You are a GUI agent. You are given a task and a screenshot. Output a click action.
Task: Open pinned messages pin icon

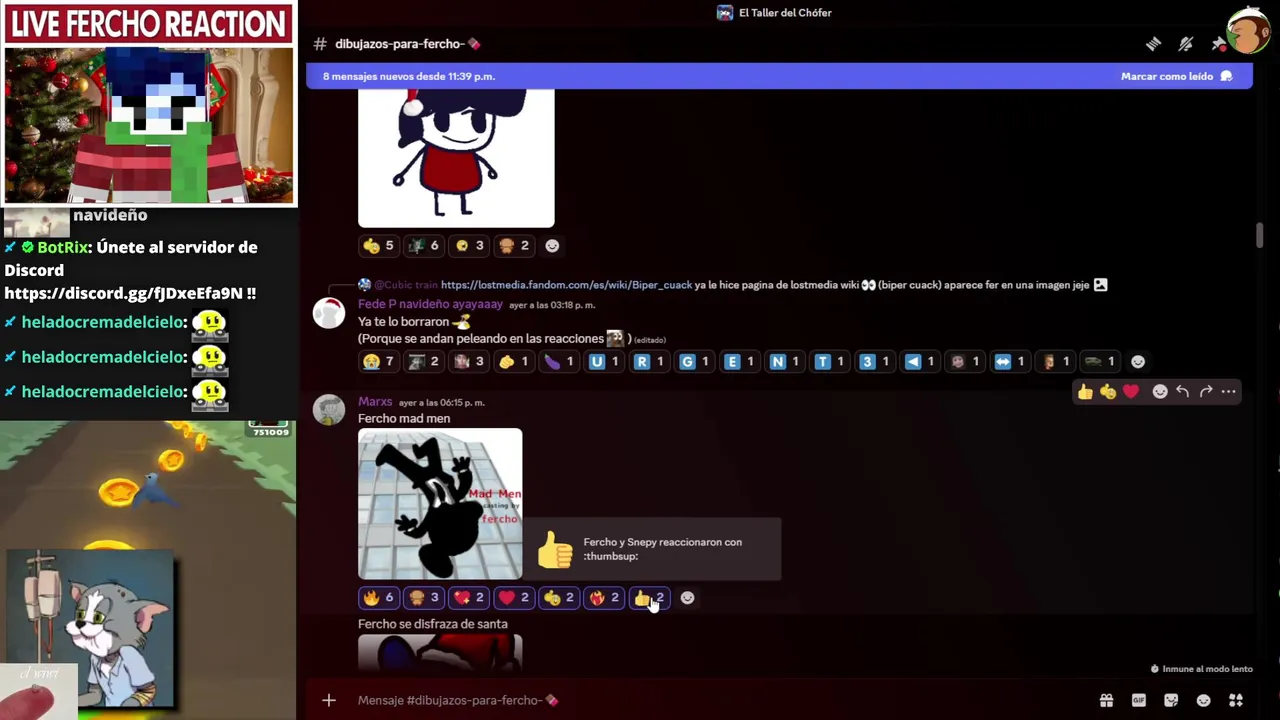1218,44
